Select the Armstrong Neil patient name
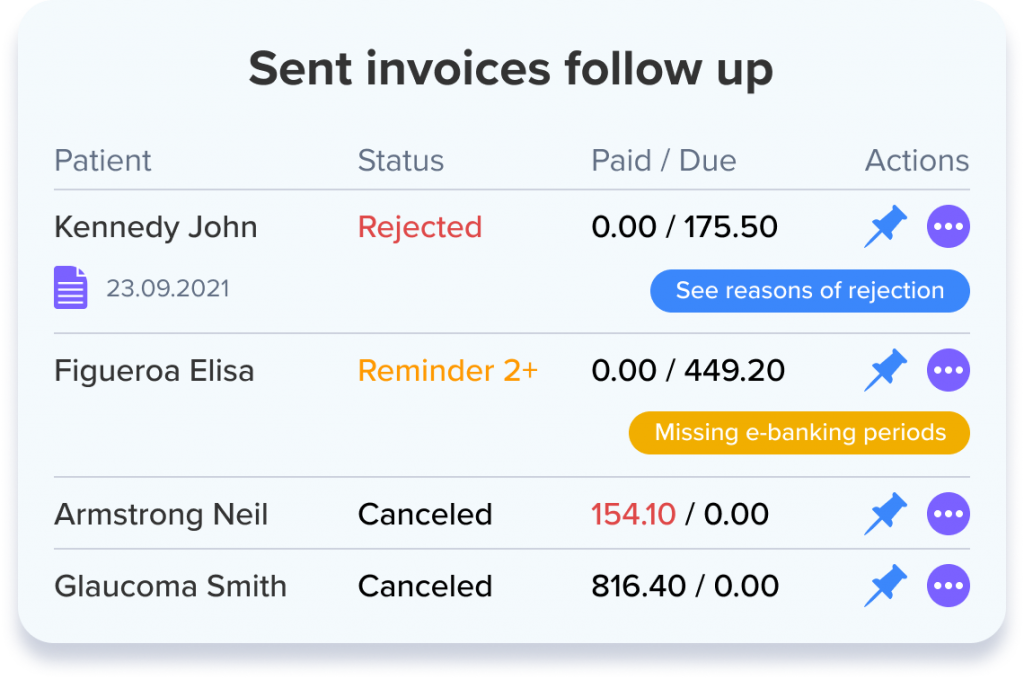The width and height of the screenshot is (1024, 679). [x=161, y=514]
